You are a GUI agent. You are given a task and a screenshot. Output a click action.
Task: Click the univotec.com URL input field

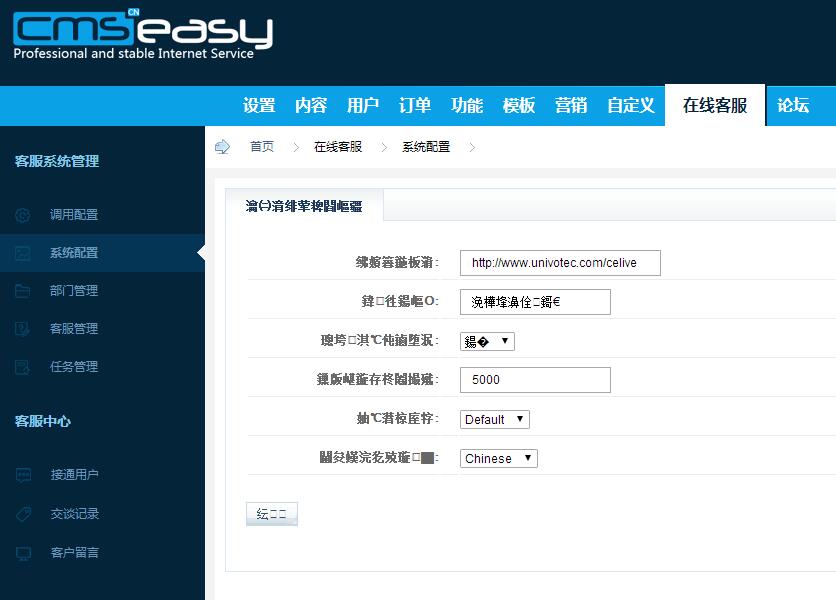click(x=559, y=263)
